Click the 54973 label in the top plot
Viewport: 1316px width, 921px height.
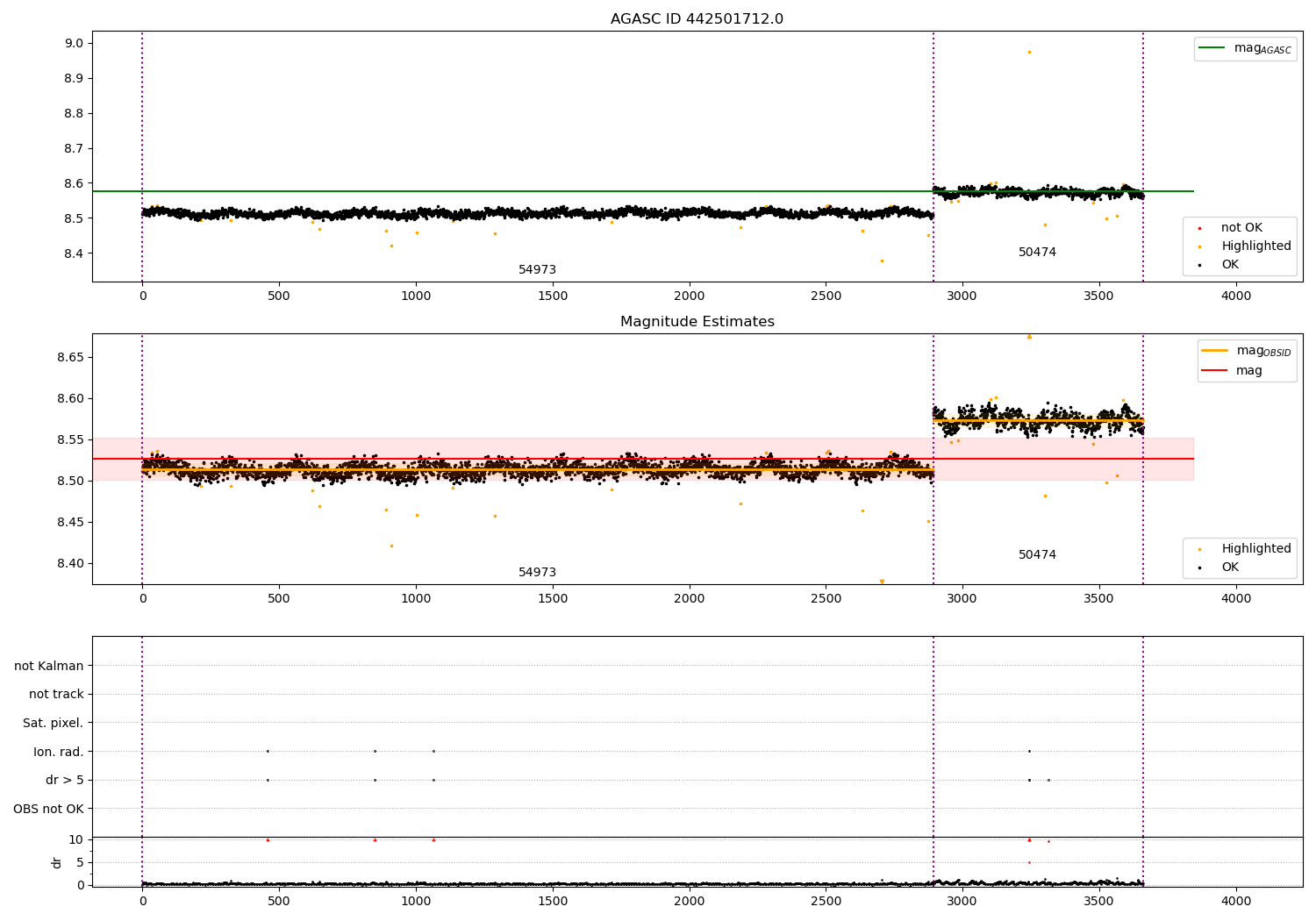tap(537, 270)
